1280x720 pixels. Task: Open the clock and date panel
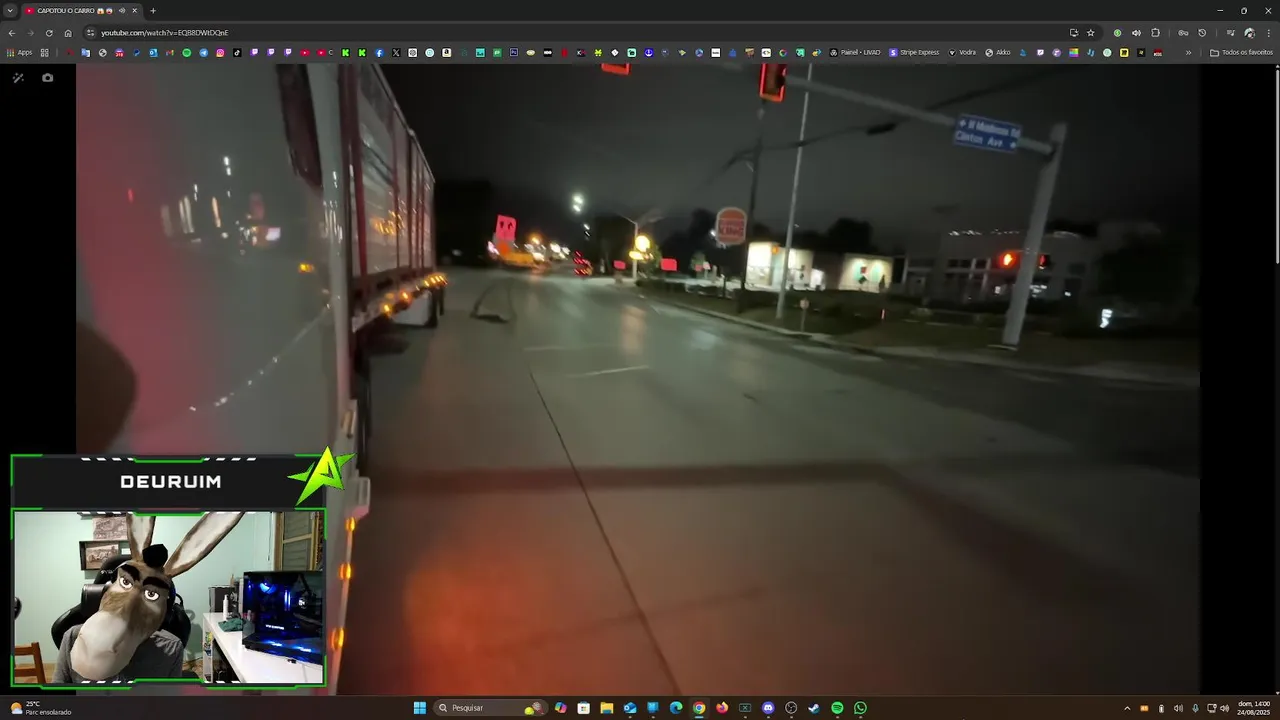(x=1254, y=708)
